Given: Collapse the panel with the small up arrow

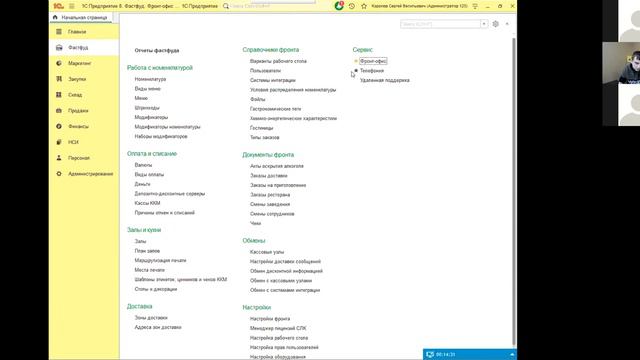Looking at the screenshot, I should pyautogui.click(x=507, y=24).
